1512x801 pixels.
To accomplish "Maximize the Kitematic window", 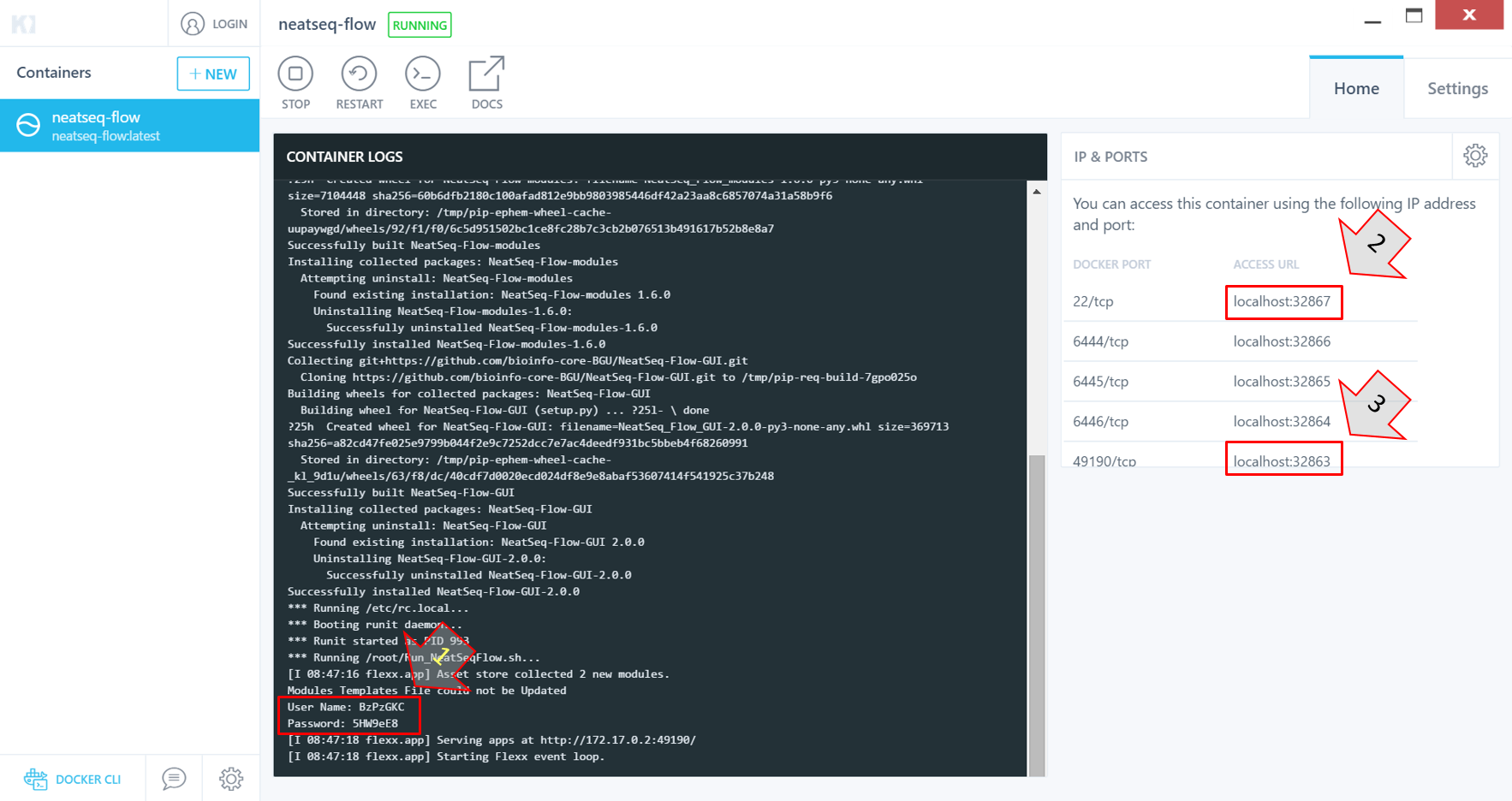I will tap(1414, 15).
